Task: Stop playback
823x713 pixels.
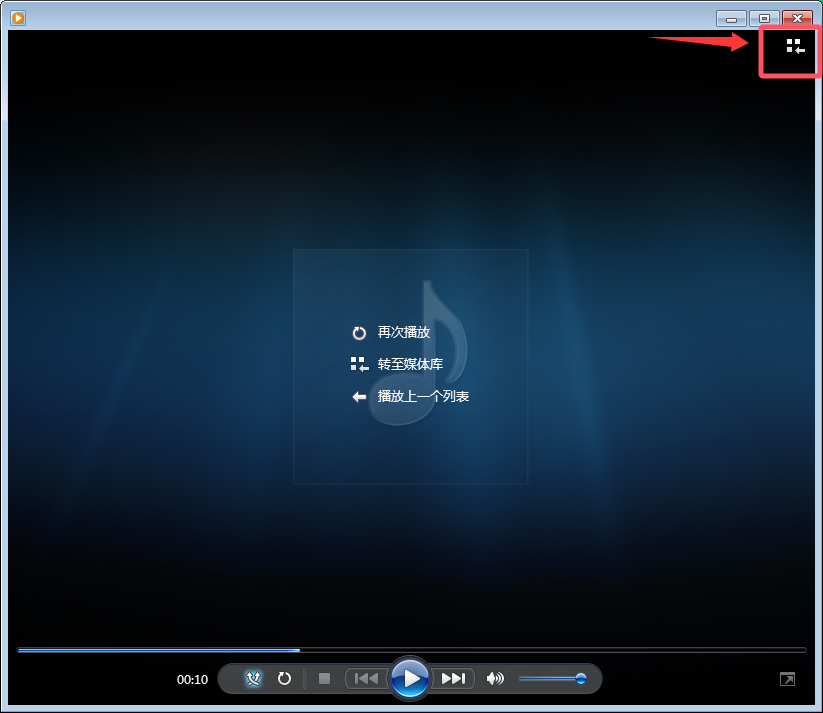Action: click(324, 679)
